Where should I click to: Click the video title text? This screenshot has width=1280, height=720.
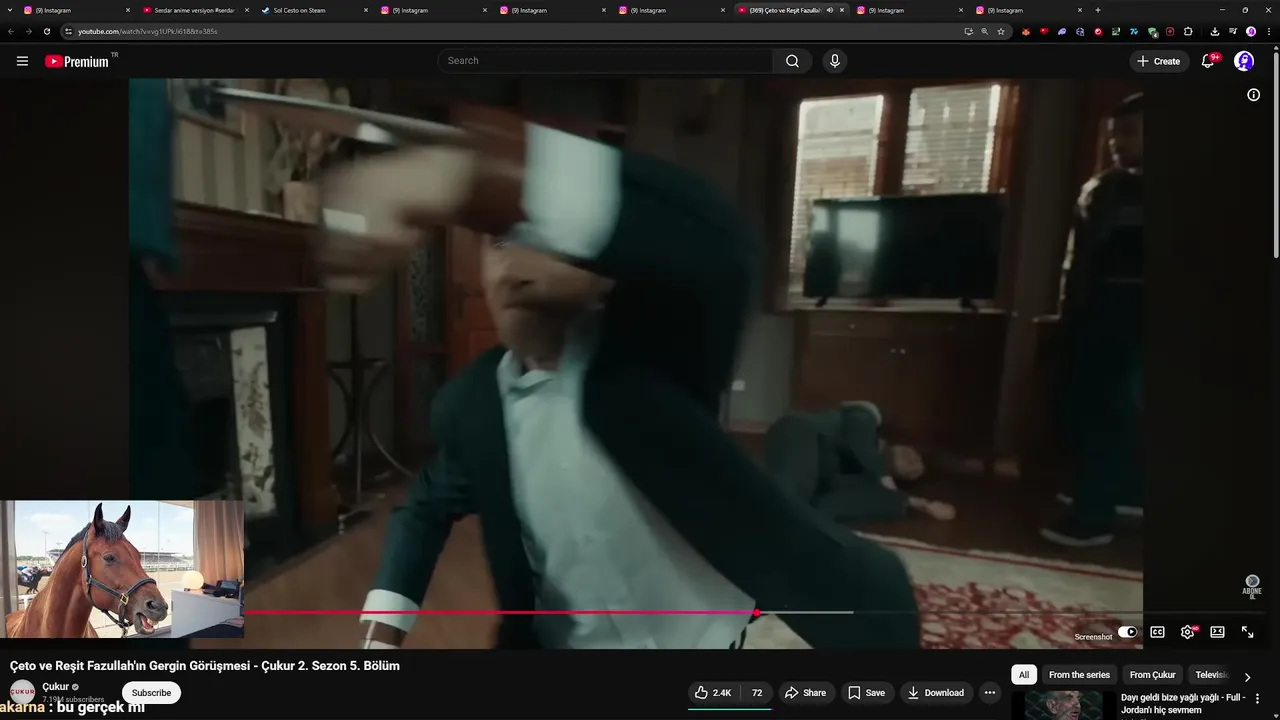[x=205, y=666]
